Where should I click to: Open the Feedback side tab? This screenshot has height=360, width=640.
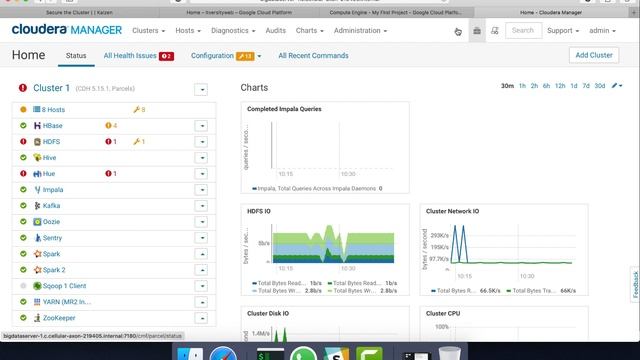point(635,284)
